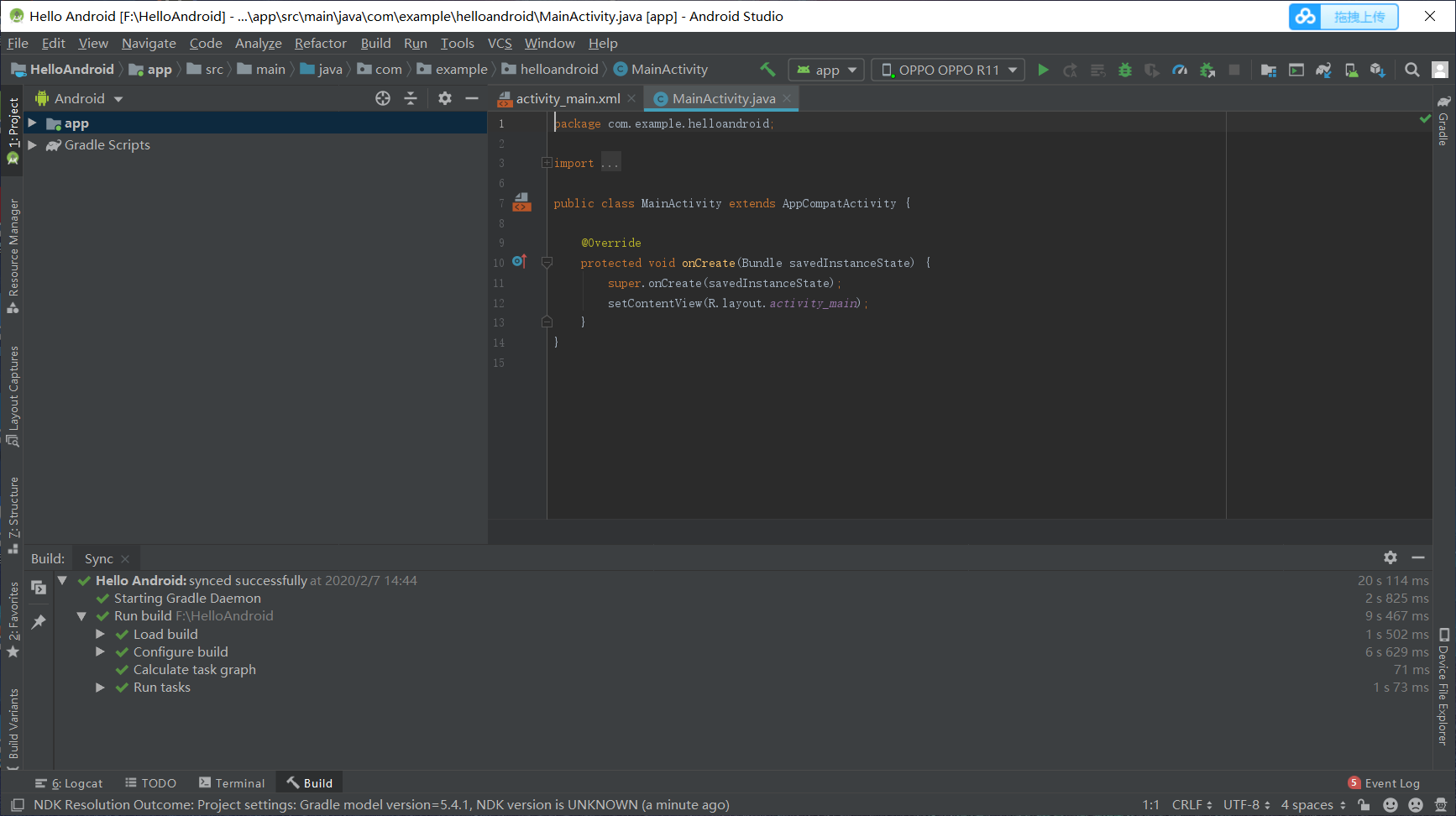Viewport: 1456px width, 816px height.
Task: Click Apply Changes and Restart Activity icon
Action: click(1070, 70)
